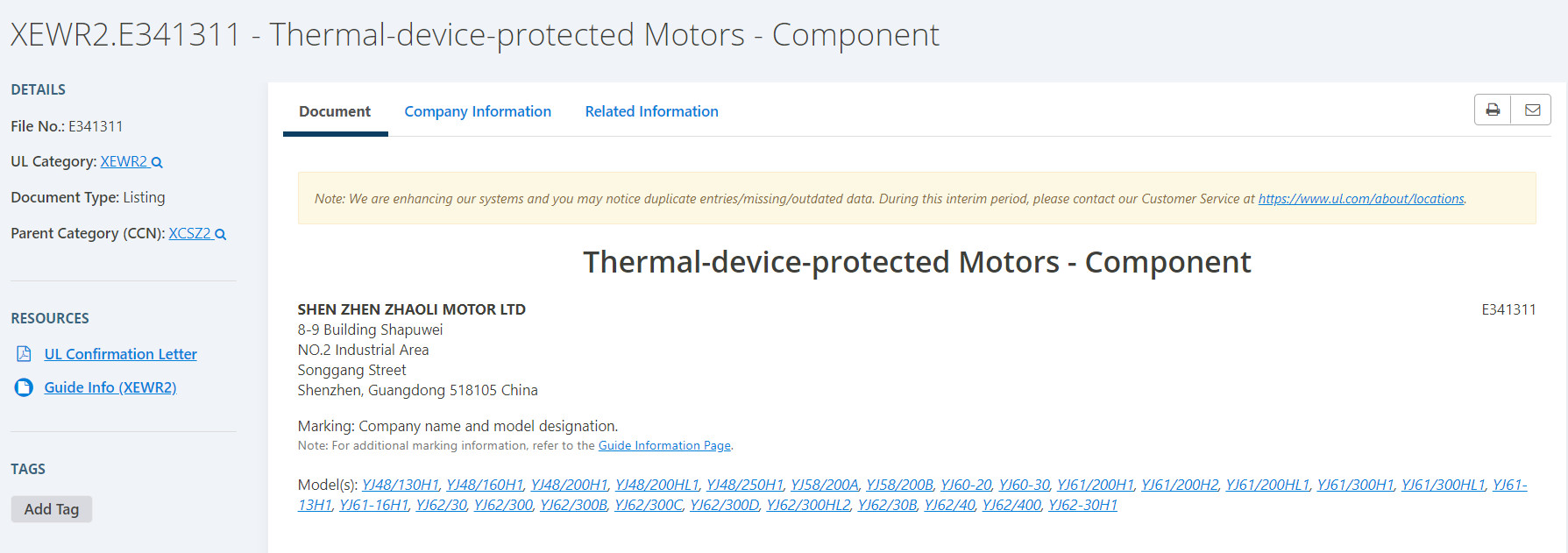Click the XCSZ2 parent category link

click(x=190, y=233)
